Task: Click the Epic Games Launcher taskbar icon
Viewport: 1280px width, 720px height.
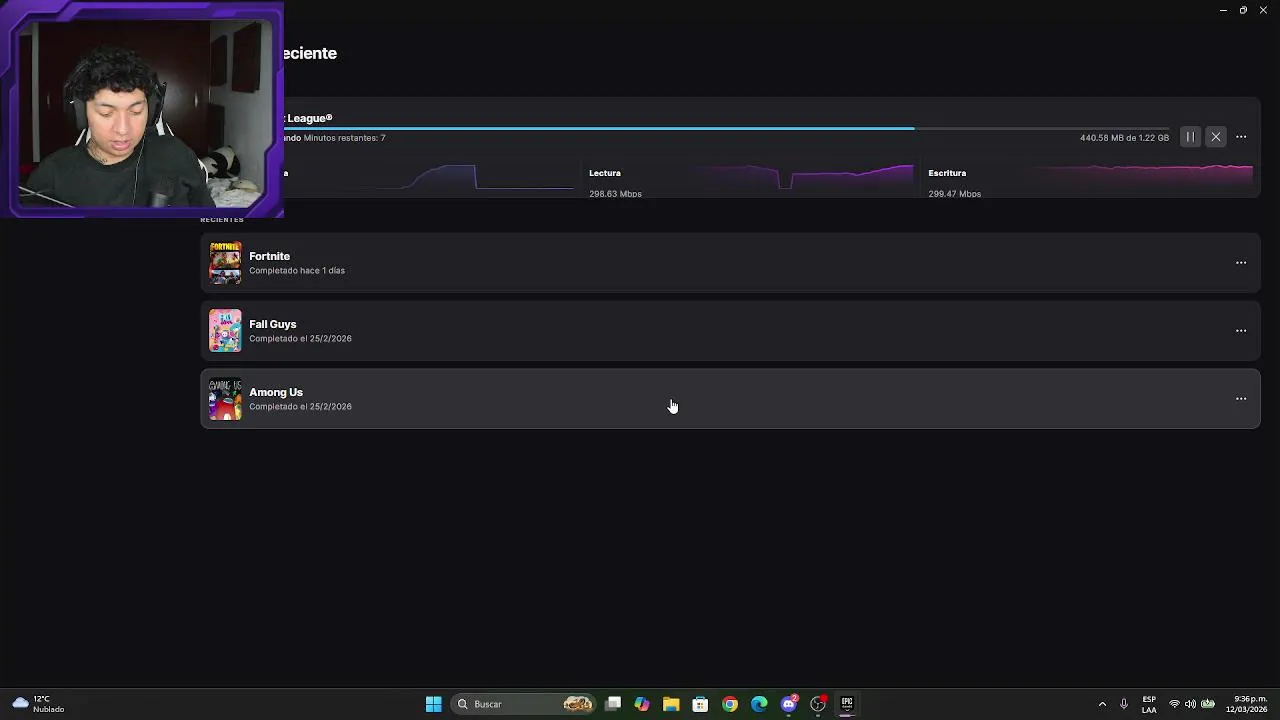Action: 847,704
